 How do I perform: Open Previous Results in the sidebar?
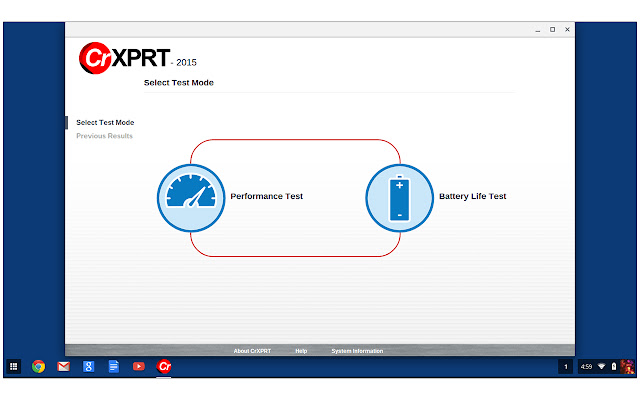pyautogui.click(x=104, y=136)
